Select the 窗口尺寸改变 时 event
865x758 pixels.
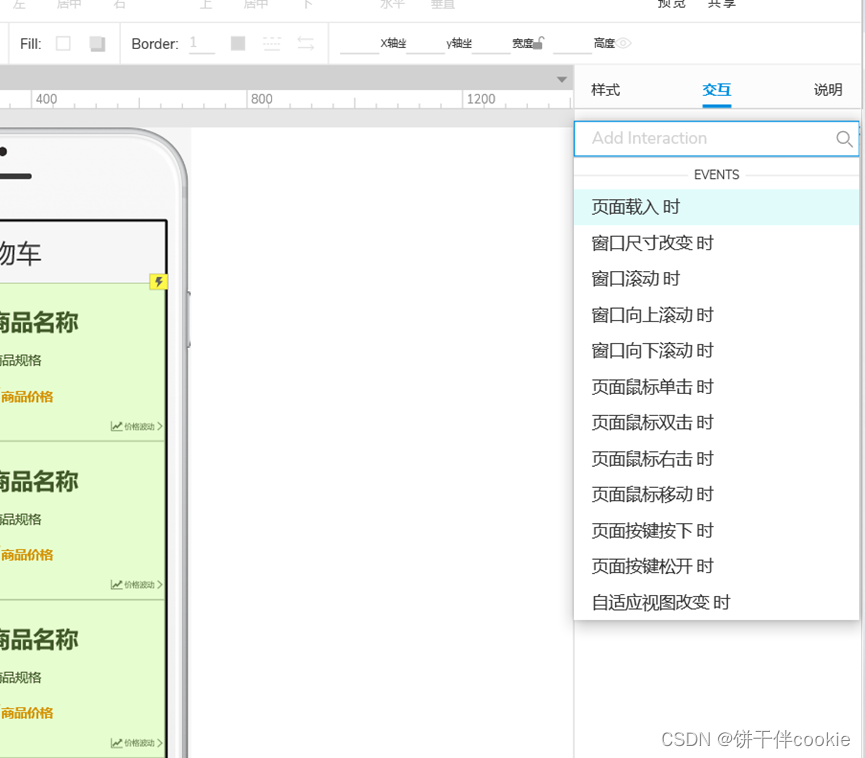pos(716,243)
